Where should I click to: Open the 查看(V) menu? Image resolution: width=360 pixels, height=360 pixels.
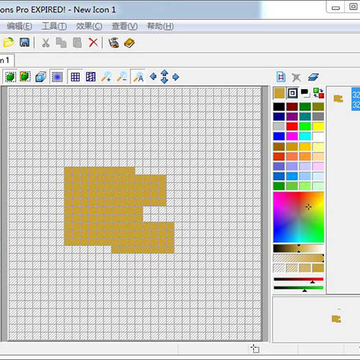tap(124, 26)
